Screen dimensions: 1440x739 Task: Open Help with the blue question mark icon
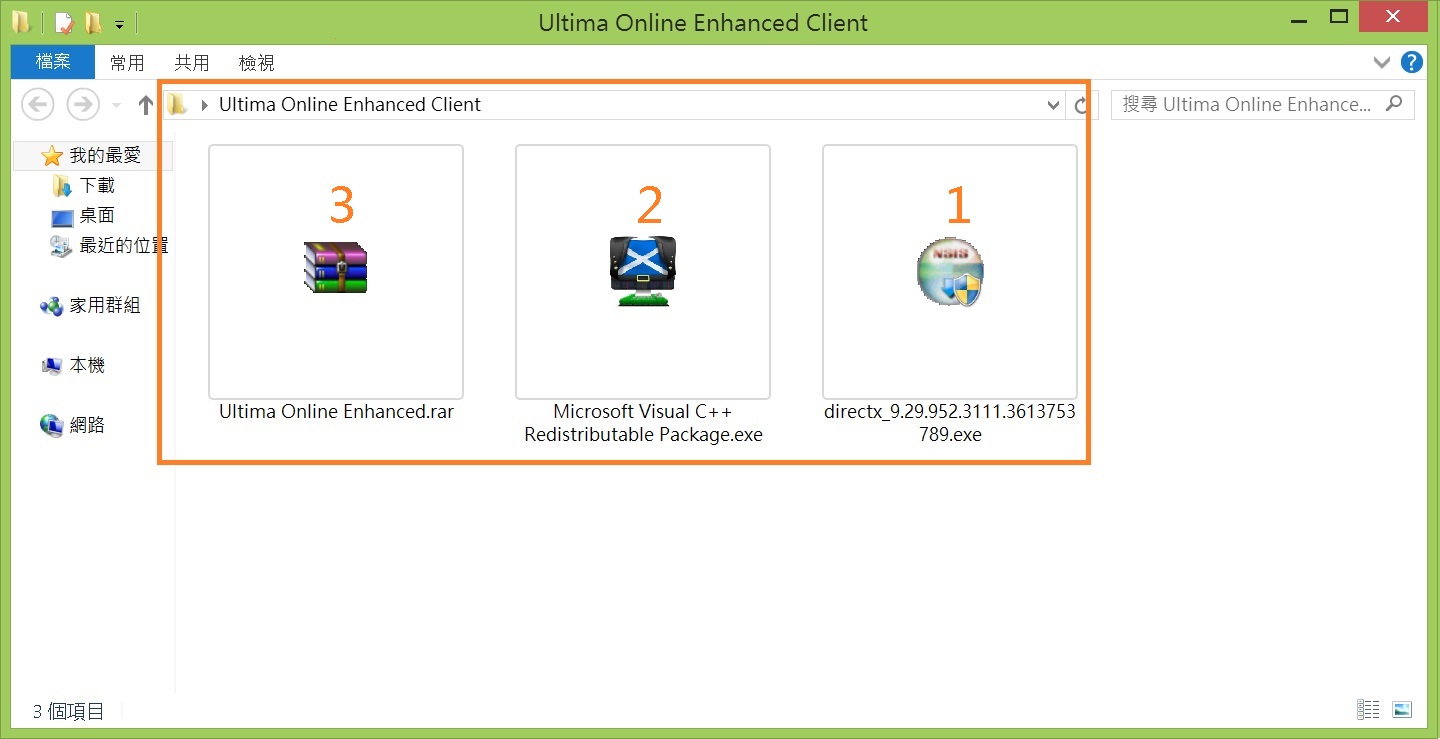click(1412, 63)
